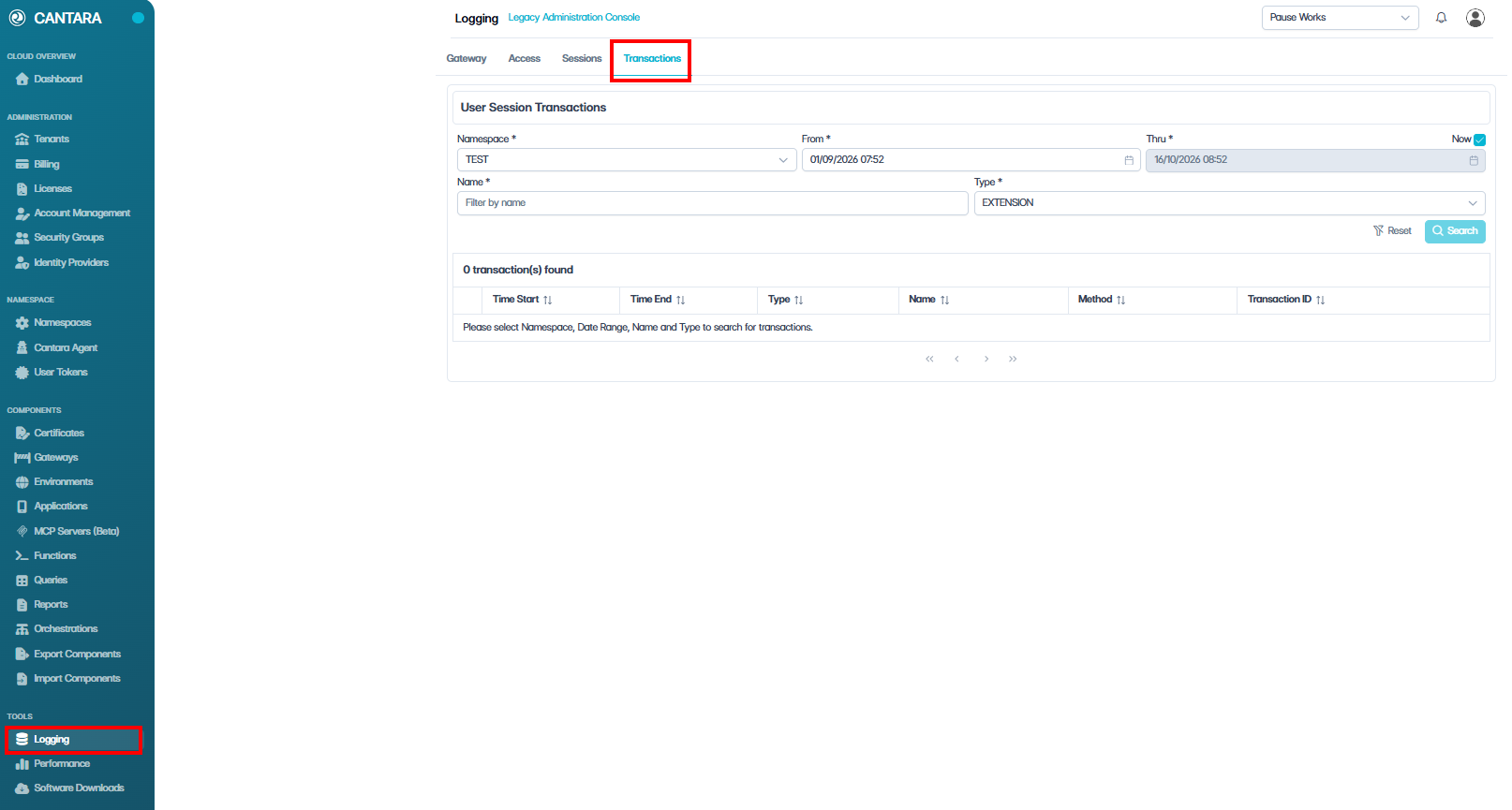Click the Reset filter button

click(1392, 231)
